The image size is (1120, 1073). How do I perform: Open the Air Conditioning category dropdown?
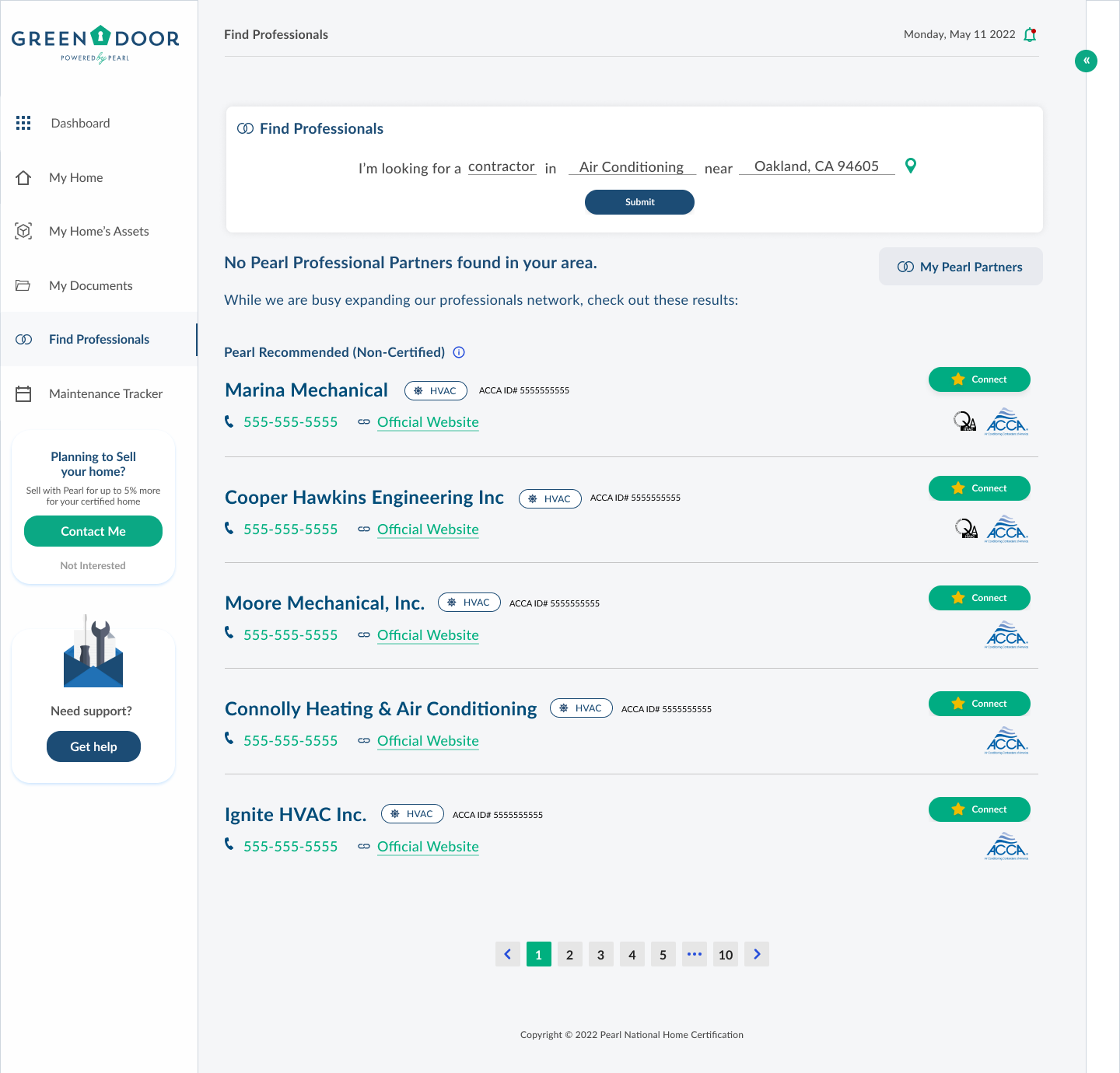632,167
